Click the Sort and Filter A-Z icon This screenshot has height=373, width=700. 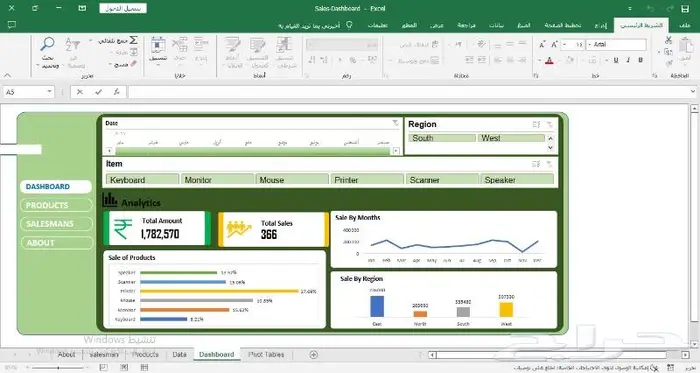[x=73, y=45]
